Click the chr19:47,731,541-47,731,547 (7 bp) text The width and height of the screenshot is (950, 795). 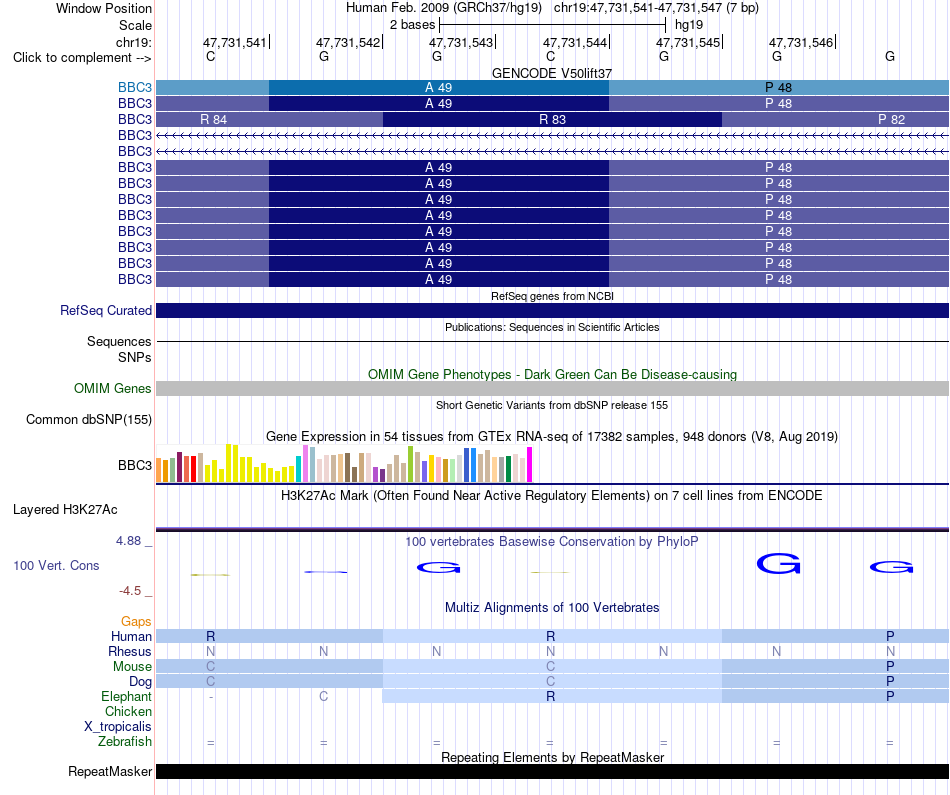[x=656, y=8]
